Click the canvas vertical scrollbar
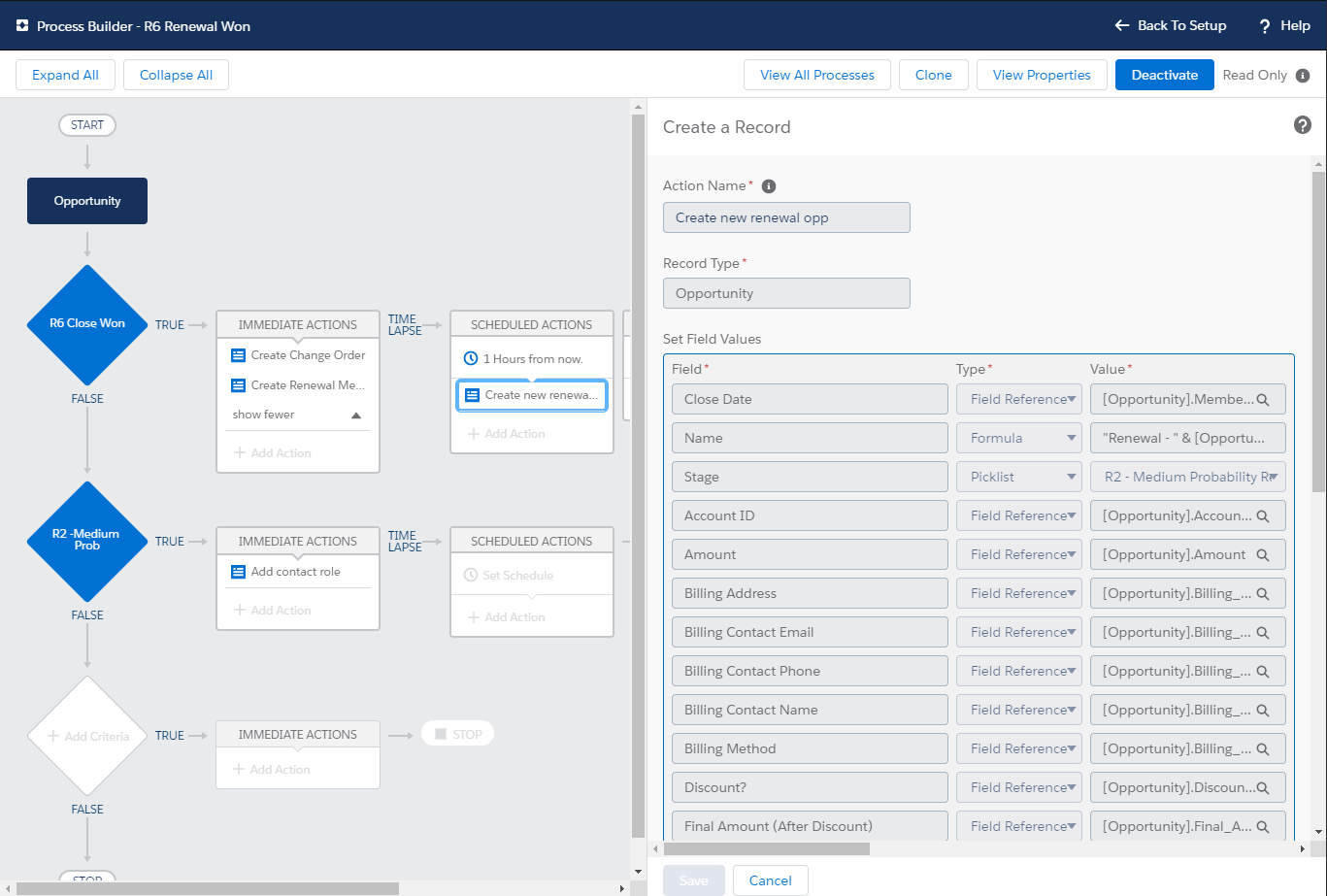This screenshot has height=896, width=1327. [x=638, y=476]
